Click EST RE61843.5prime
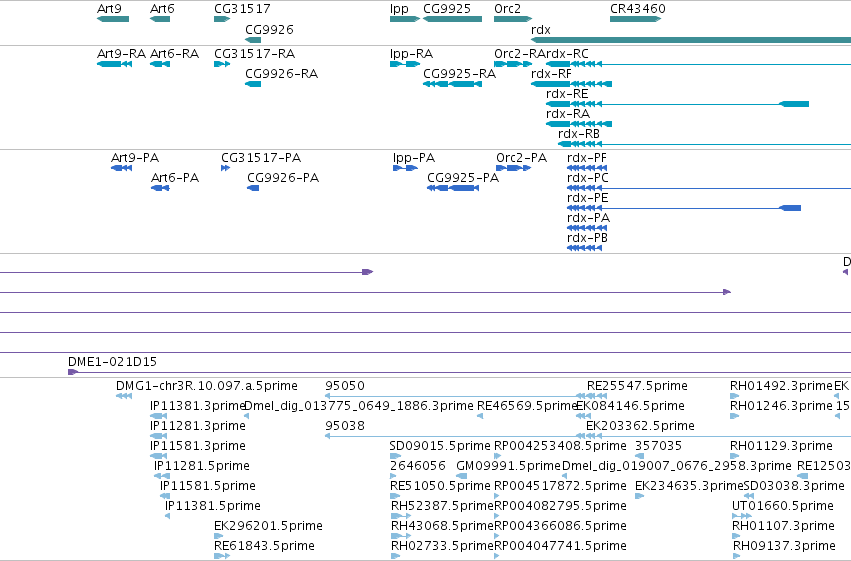851x561 pixels. click(x=264, y=546)
